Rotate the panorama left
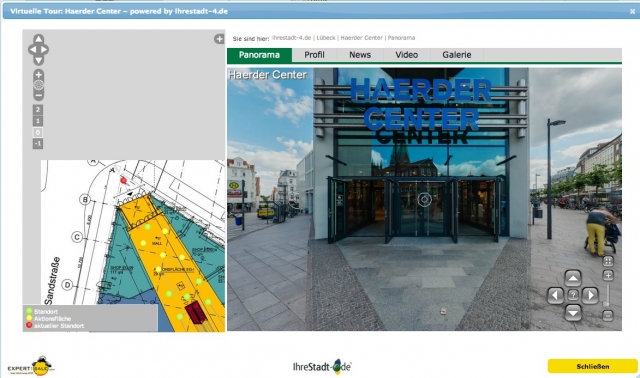The image size is (640, 378). click(x=555, y=295)
